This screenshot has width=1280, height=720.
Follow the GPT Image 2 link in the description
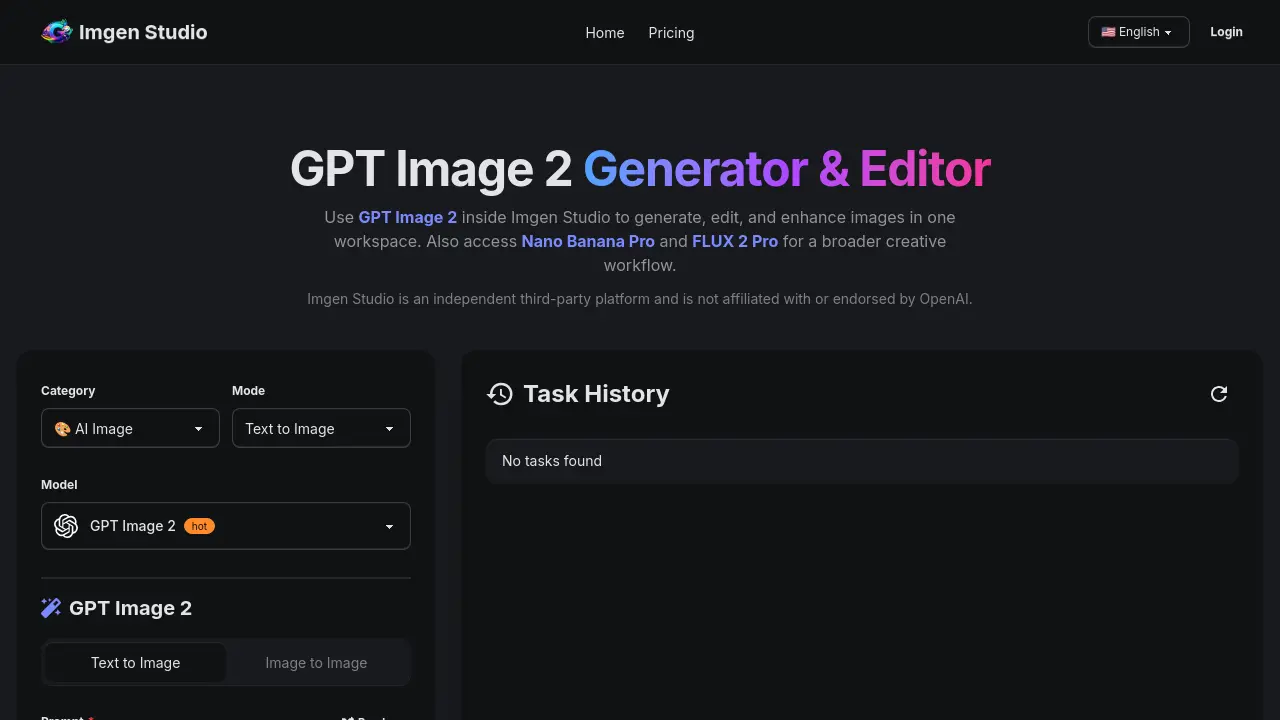408,217
